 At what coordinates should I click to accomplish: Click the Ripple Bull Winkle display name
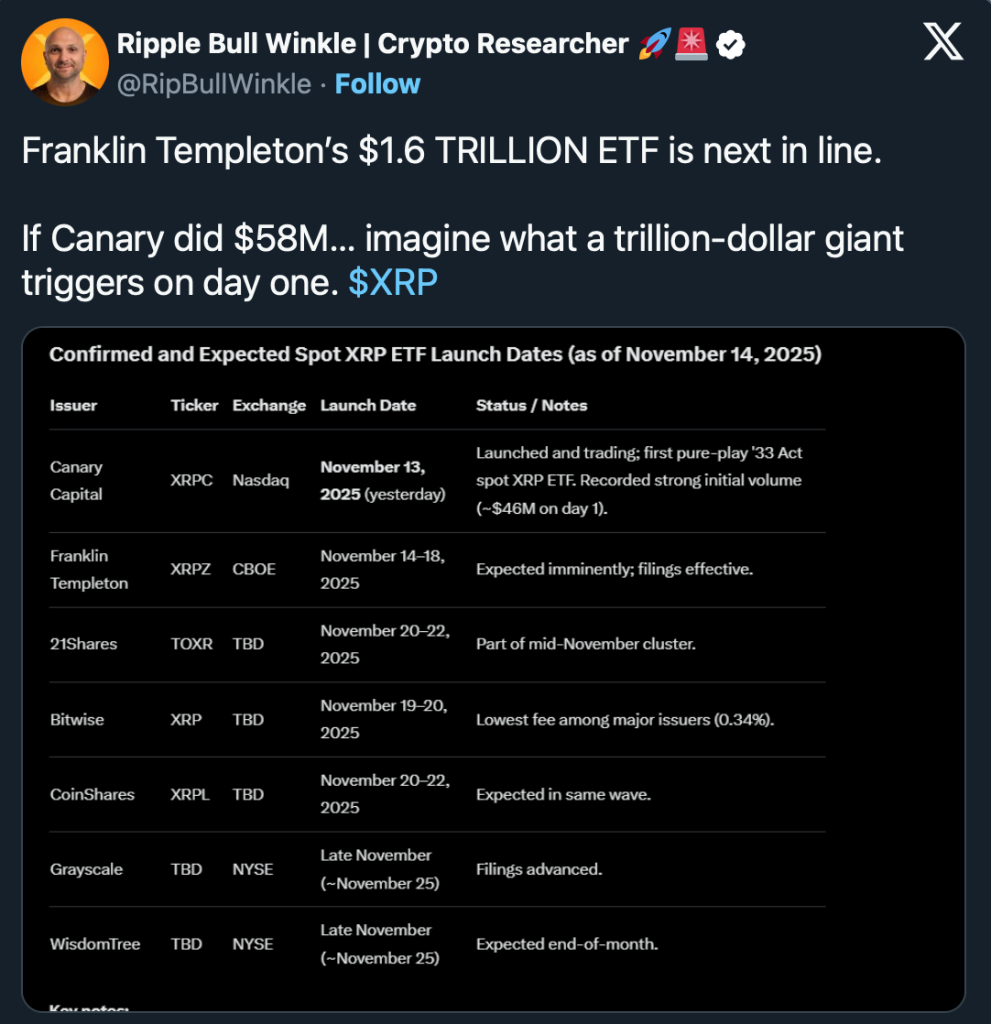click(372, 44)
